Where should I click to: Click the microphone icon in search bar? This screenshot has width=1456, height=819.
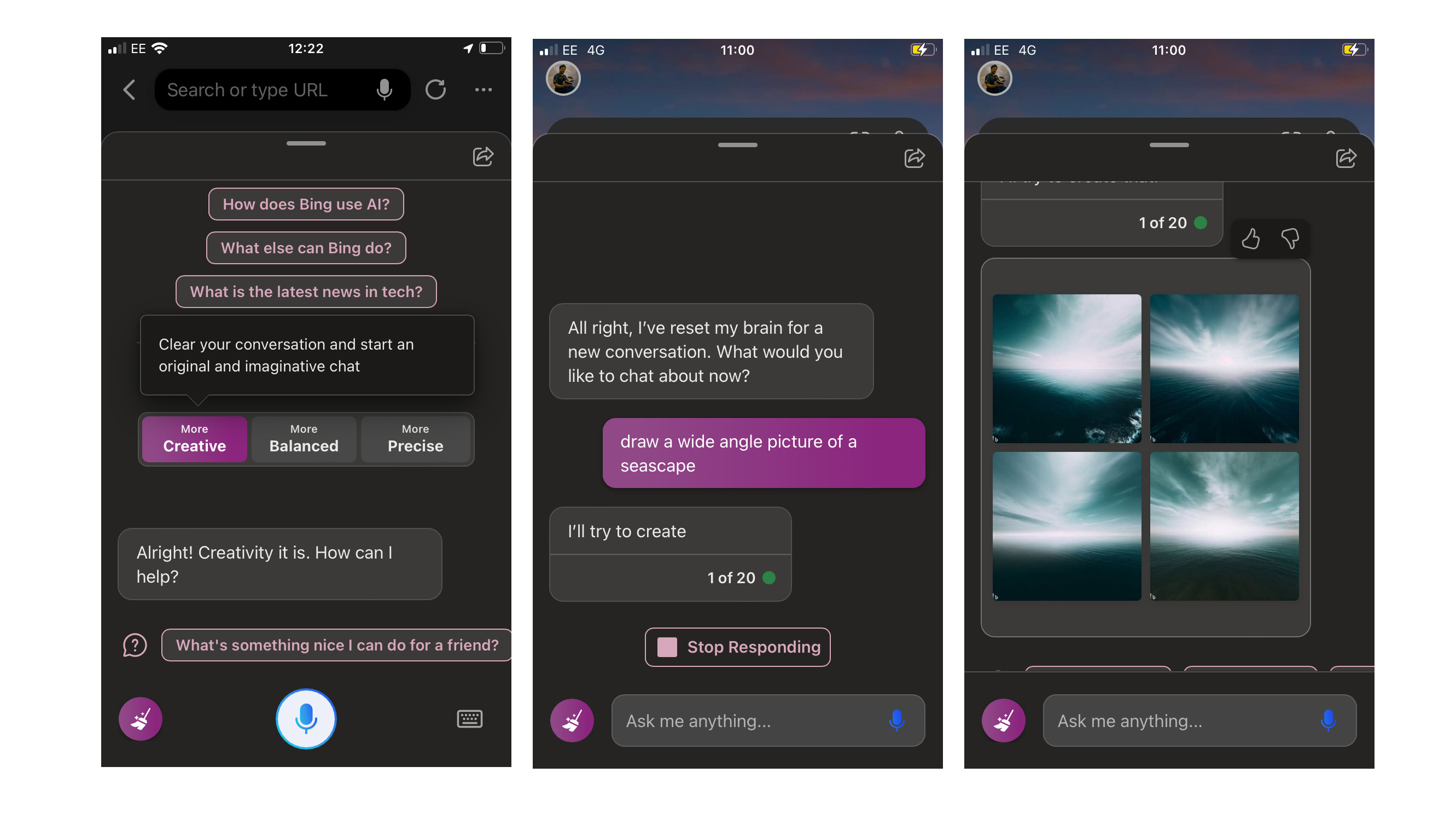point(388,89)
